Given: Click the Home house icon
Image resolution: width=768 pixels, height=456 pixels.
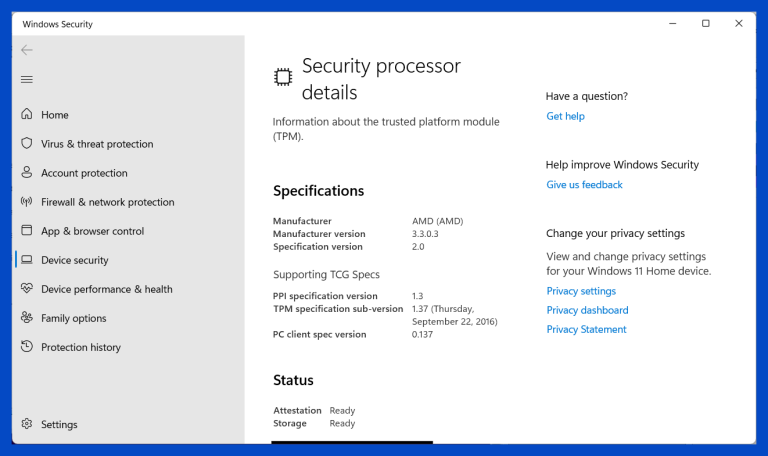Looking at the screenshot, I should [27, 114].
